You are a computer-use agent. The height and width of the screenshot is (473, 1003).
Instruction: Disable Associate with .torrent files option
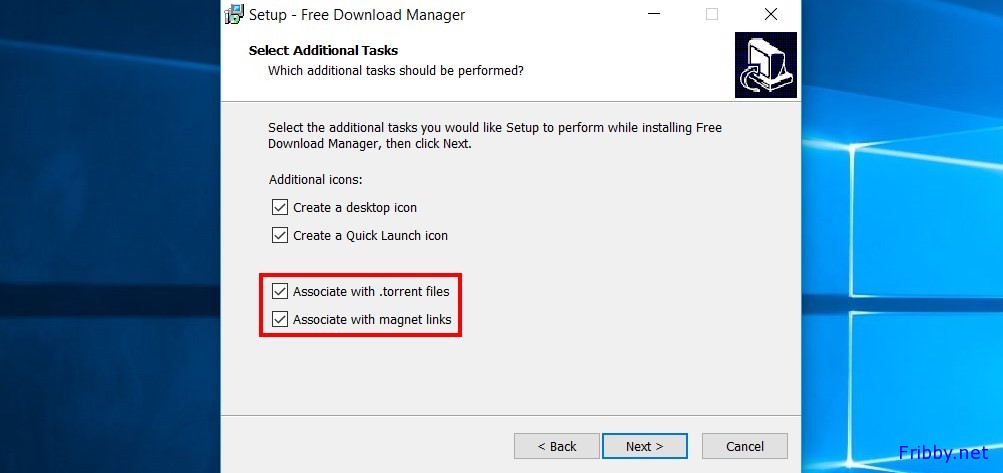coord(280,292)
